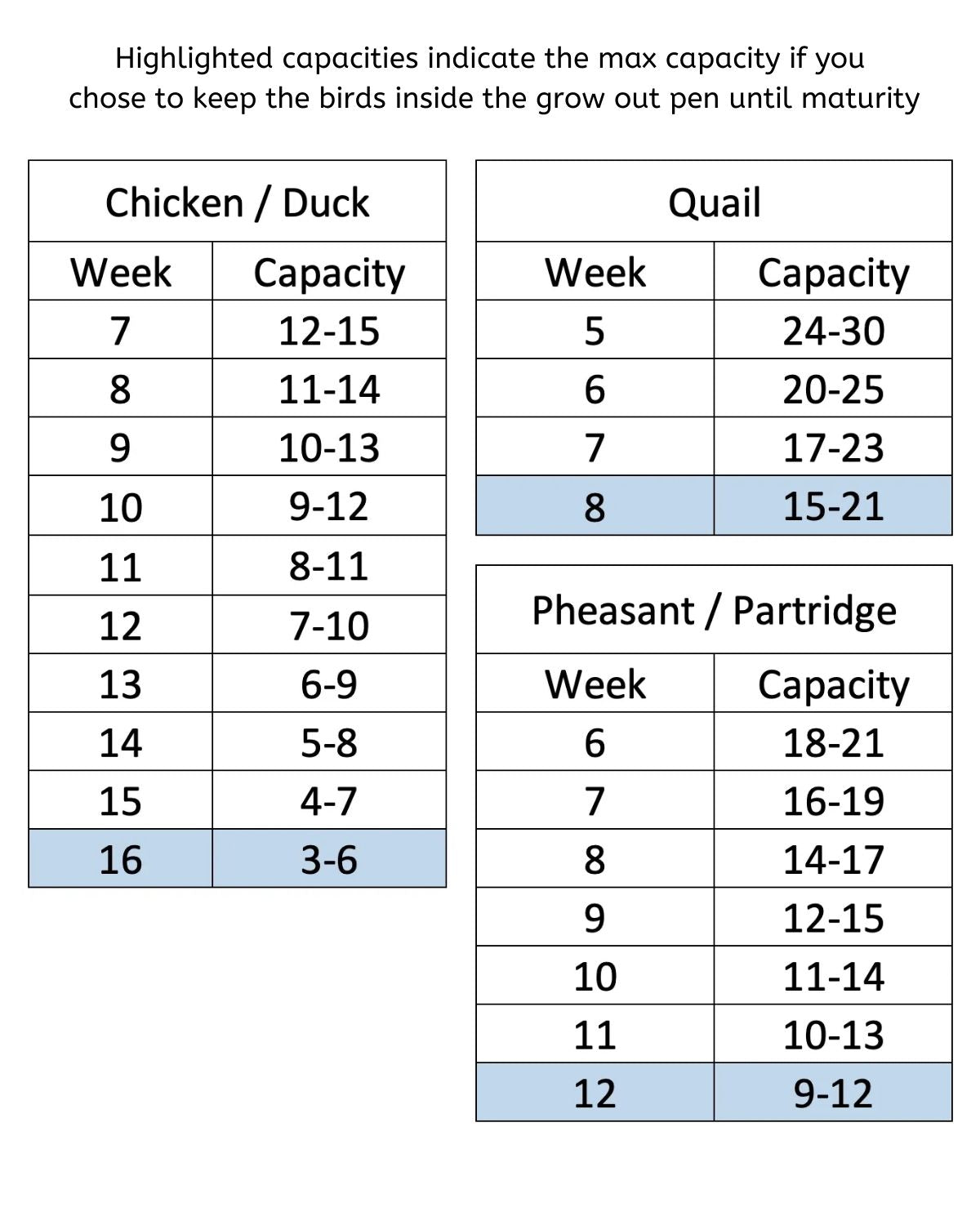Image resolution: width=980 pixels, height=1225 pixels.
Task: Click the Chicken / Duck table title
Action: pos(237,203)
